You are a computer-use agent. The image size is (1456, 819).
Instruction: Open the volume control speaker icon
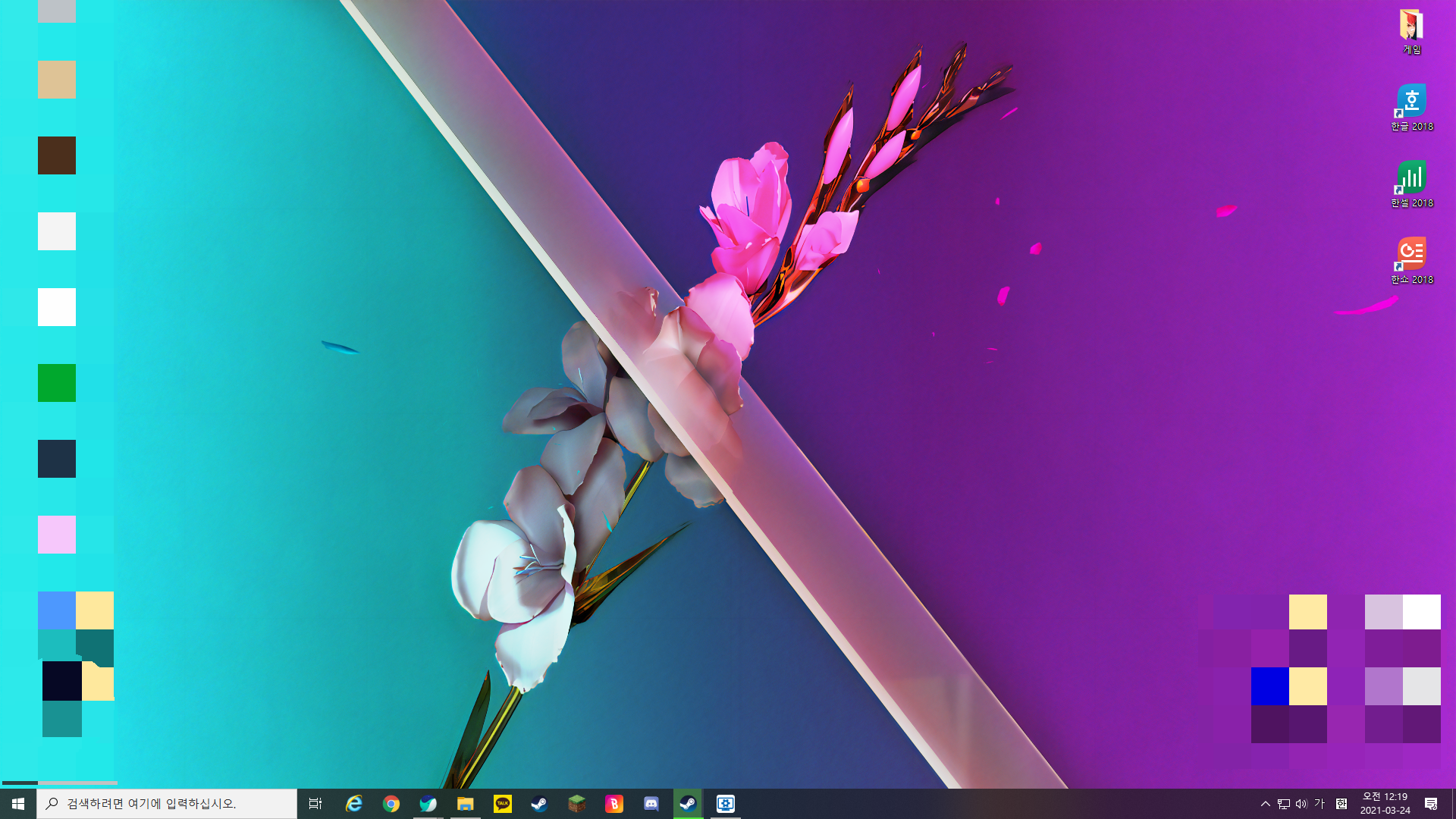click(x=1301, y=804)
